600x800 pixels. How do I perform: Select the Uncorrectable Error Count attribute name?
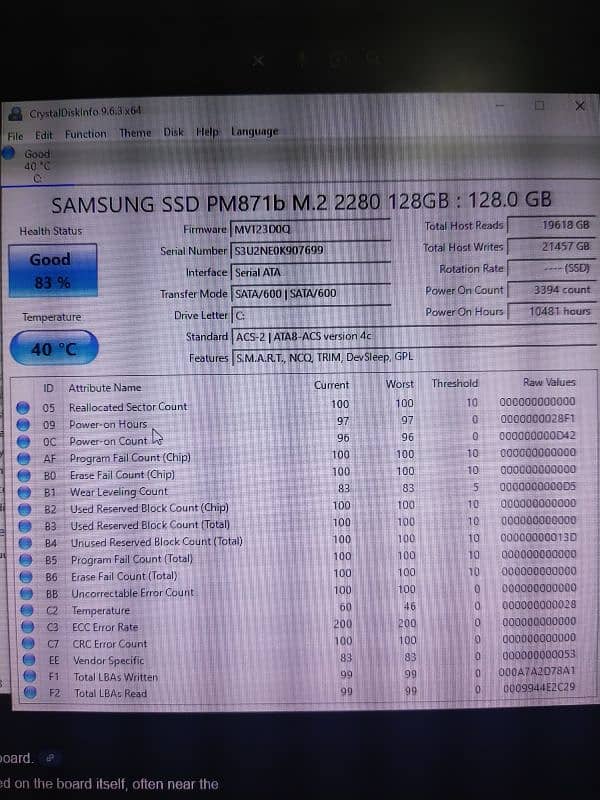133,593
